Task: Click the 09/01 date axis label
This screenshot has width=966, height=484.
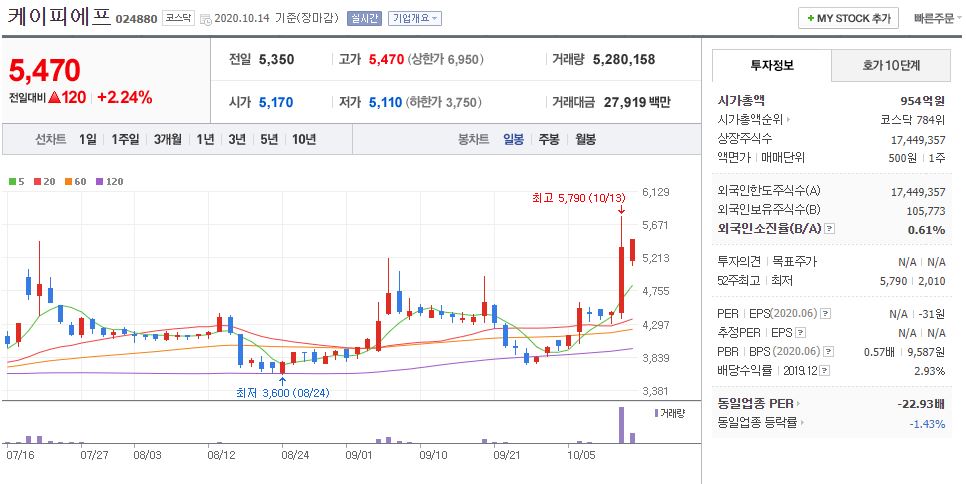Action: pyautogui.click(x=359, y=455)
